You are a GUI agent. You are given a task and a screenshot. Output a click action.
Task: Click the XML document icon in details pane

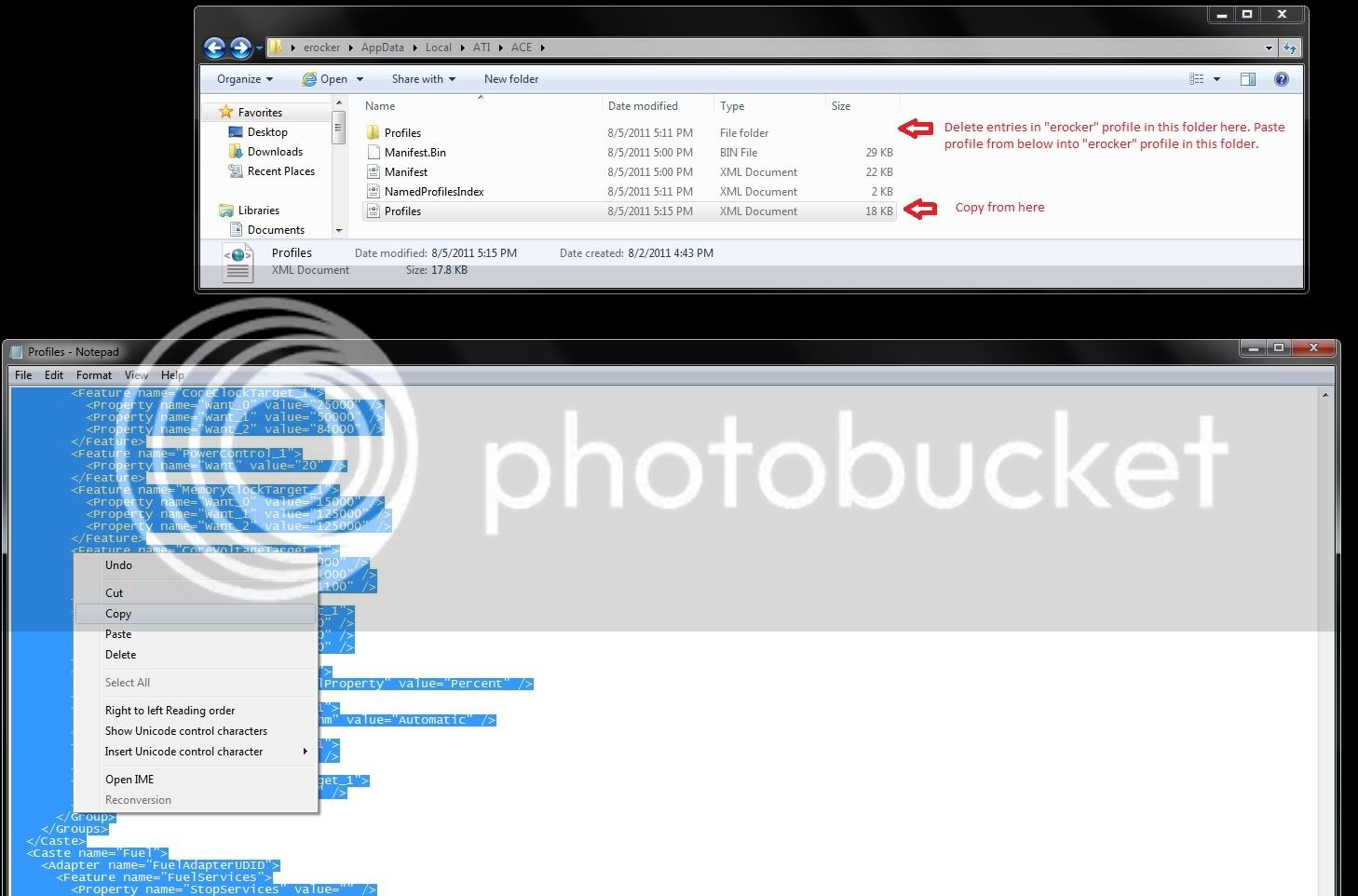click(x=238, y=263)
